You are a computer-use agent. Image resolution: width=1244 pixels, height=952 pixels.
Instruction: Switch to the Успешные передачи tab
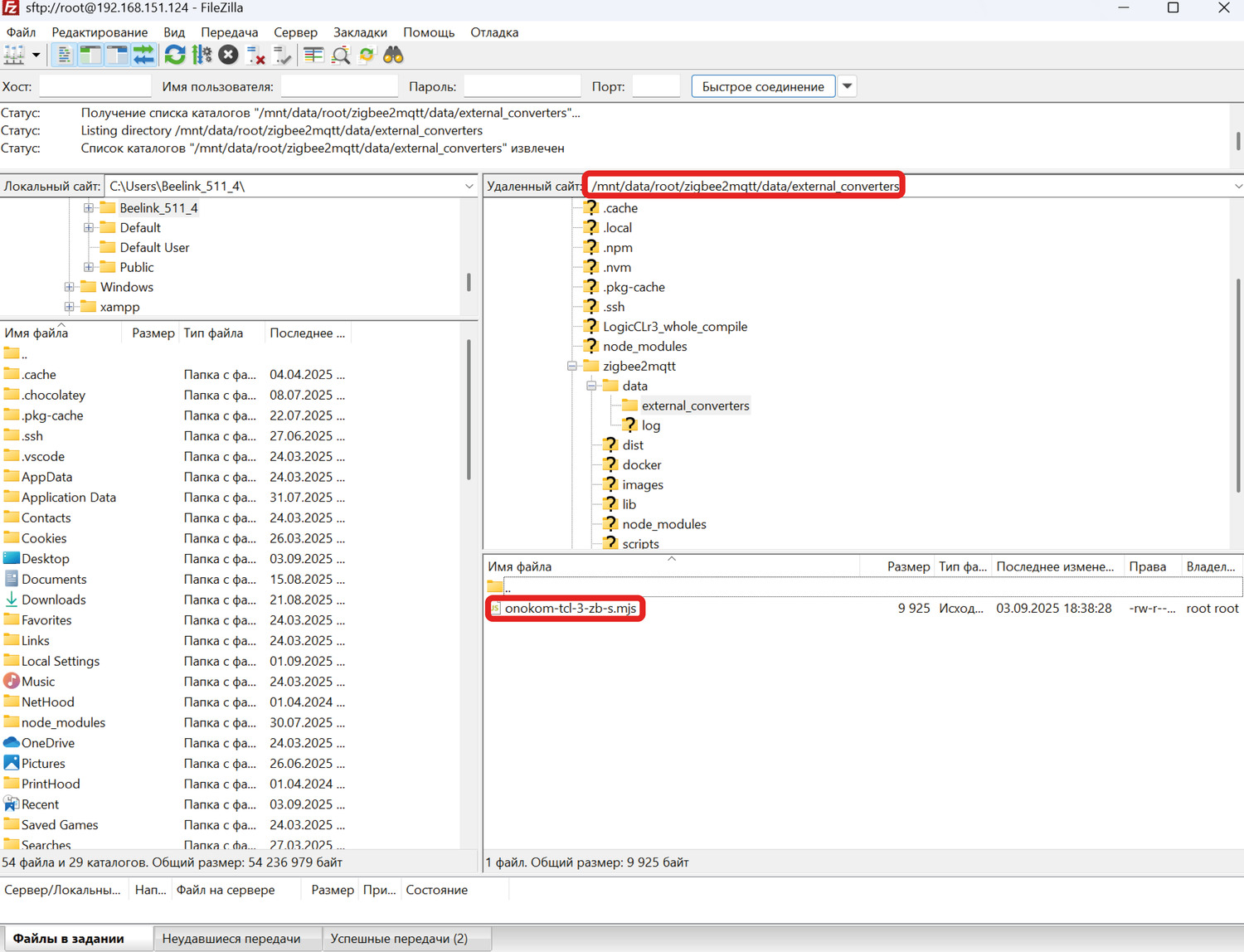[399, 938]
